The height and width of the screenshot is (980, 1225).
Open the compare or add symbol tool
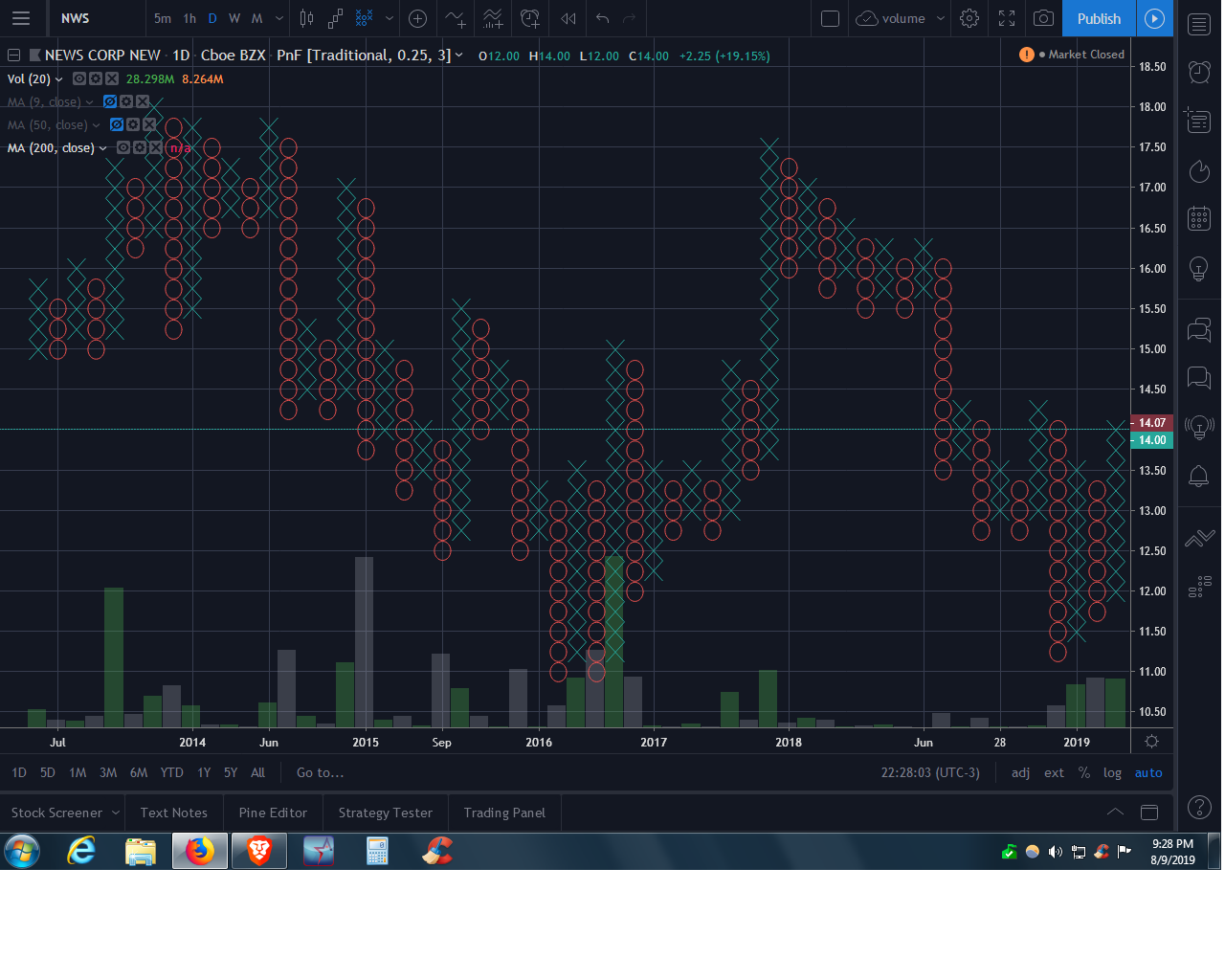pyautogui.click(x=417, y=18)
